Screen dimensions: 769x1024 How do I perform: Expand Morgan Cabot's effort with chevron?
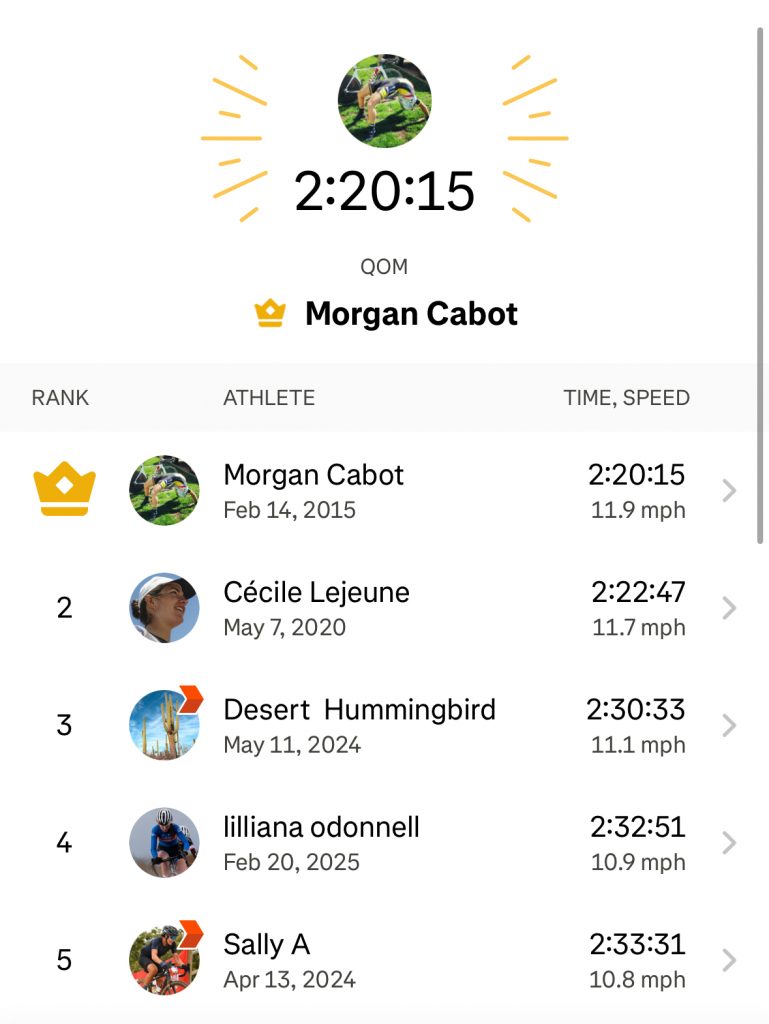(x=729, y=490)
